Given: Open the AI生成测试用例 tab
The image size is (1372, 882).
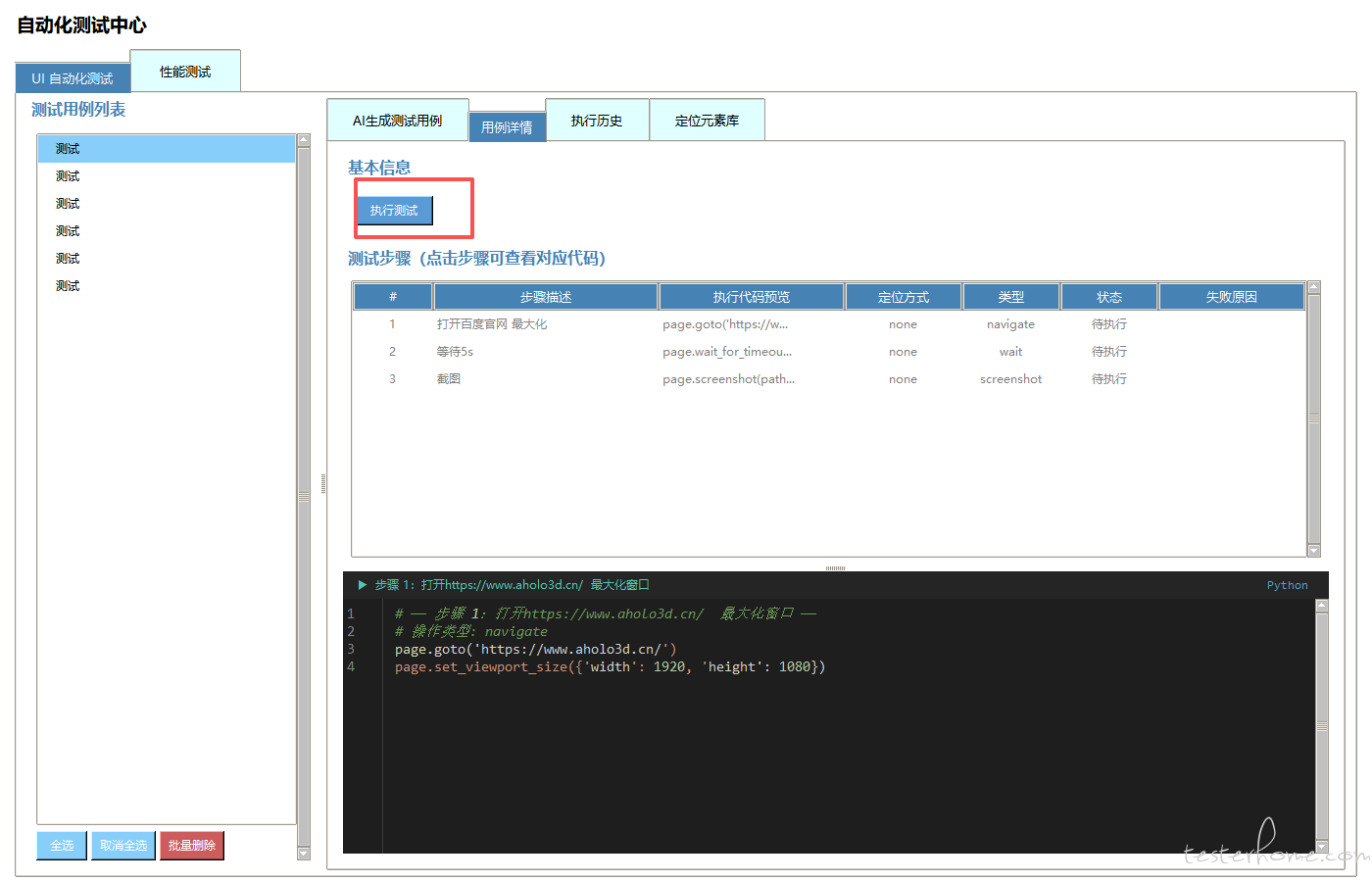Looking at the screenshot, I should click(x=397, y=121).
